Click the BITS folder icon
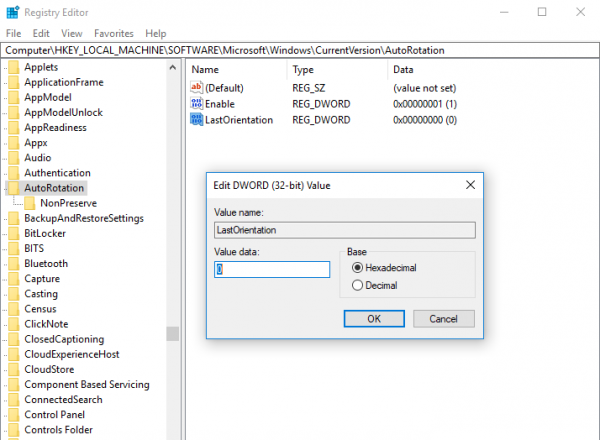This screenshot has width=600, height=440. 14,248
